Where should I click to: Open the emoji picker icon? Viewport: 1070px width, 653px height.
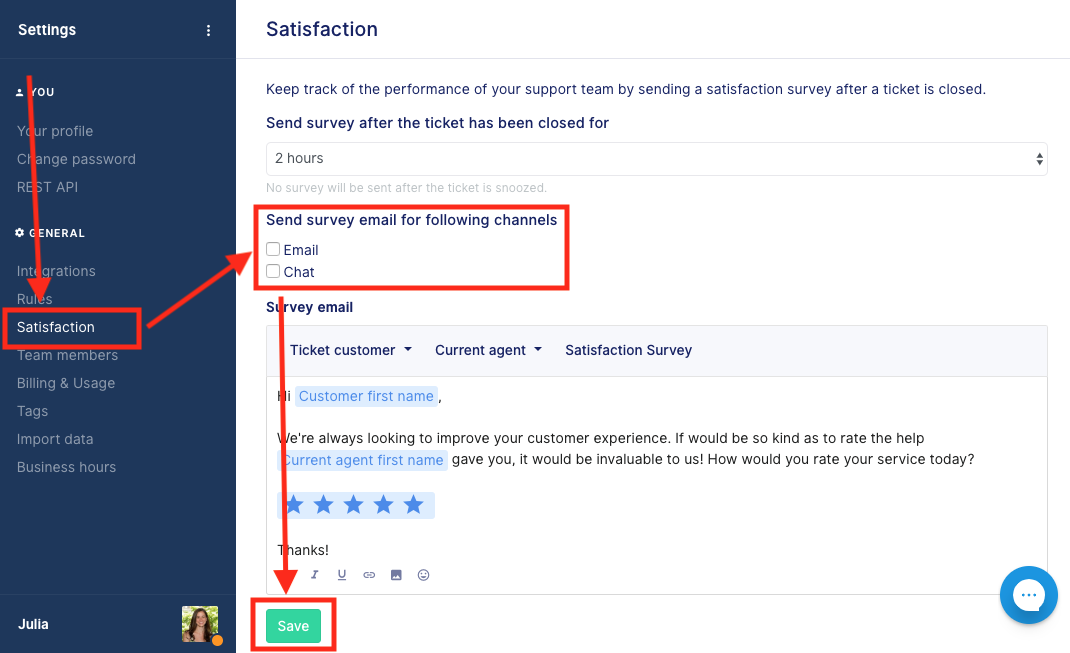[423, 575]
